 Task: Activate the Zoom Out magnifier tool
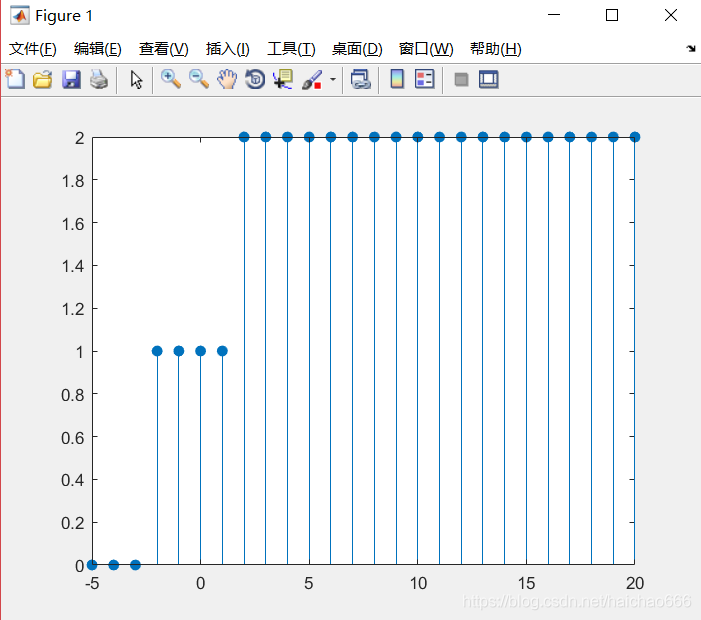pos(198,80)
